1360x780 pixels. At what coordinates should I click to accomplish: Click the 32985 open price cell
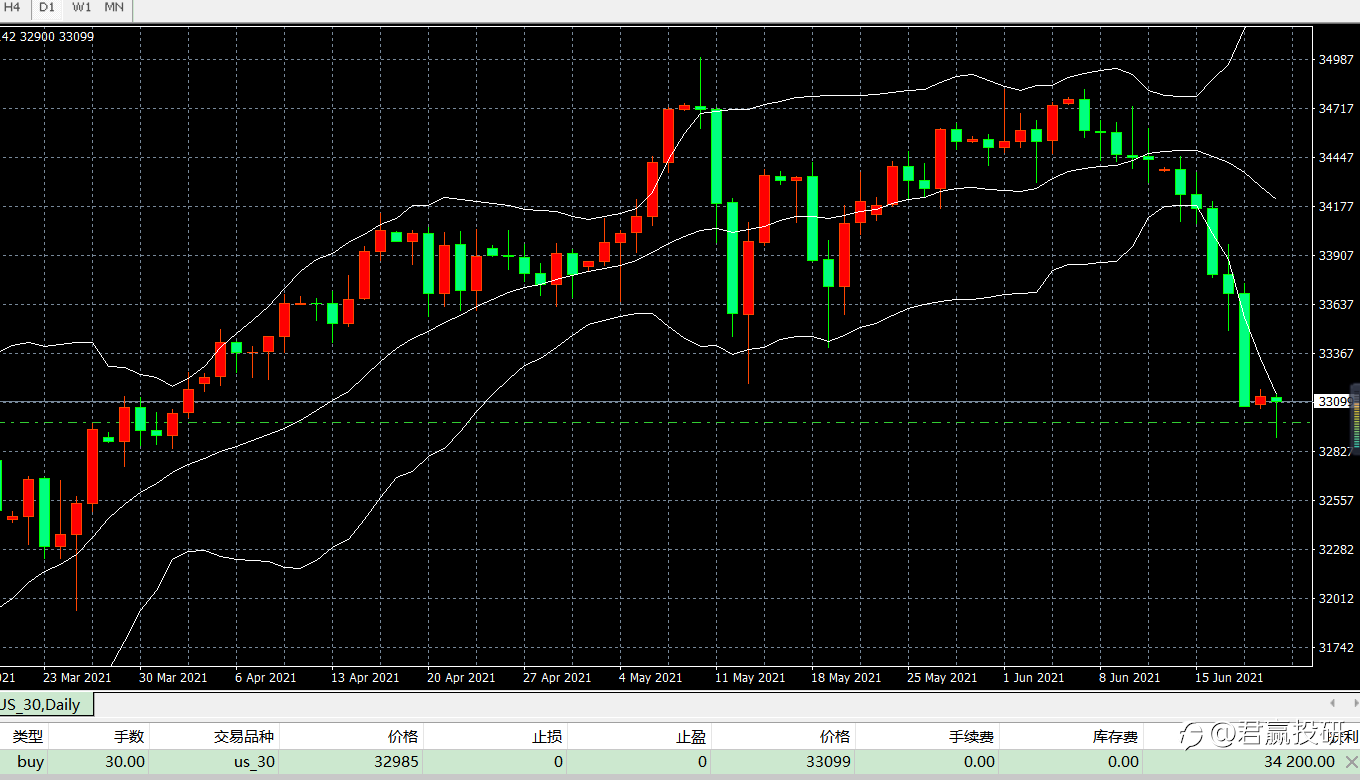[397, 762]
